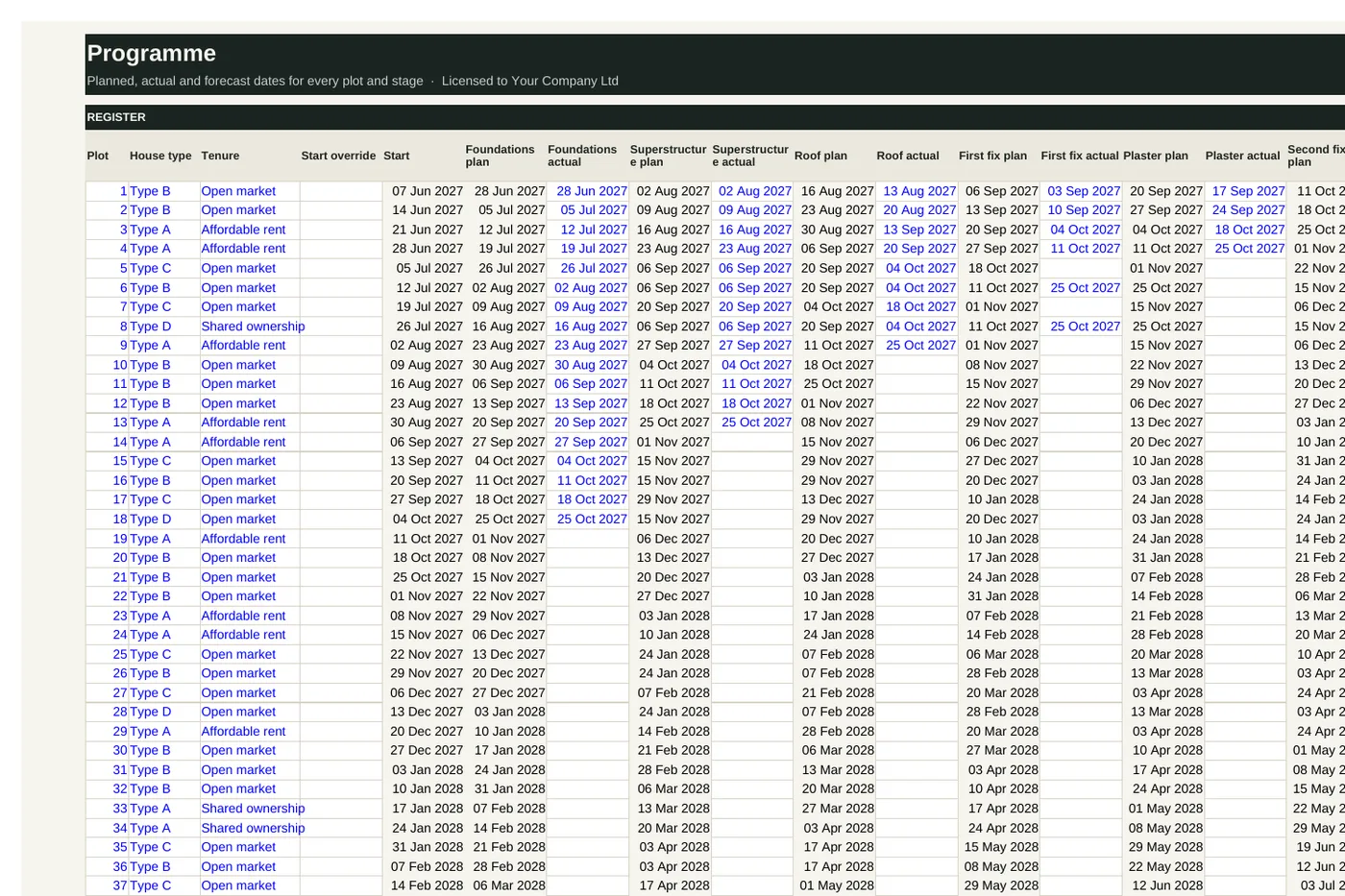The image size is (1345, 896).
Task: Click plot 19 Type A link
Action: tap(150, 539)
